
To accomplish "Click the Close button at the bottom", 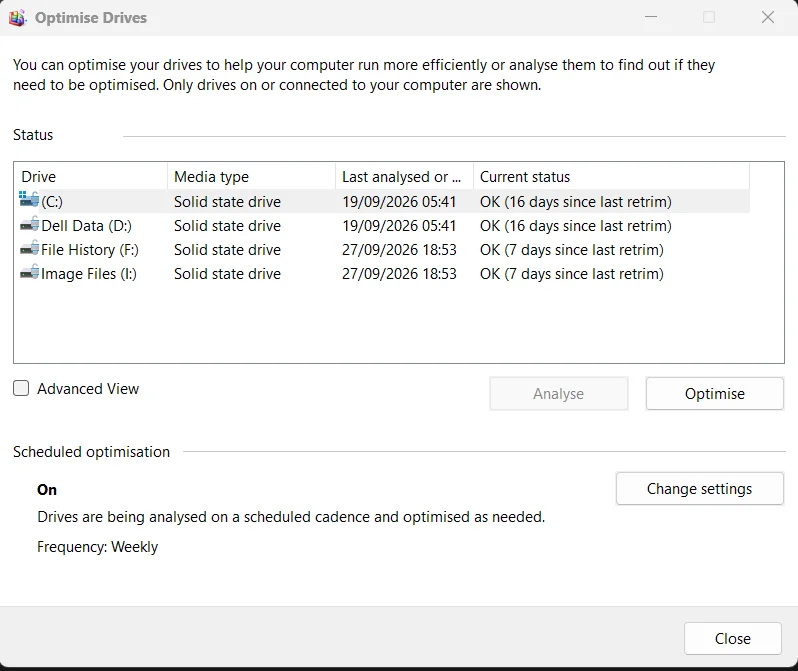I will [732, 638].
